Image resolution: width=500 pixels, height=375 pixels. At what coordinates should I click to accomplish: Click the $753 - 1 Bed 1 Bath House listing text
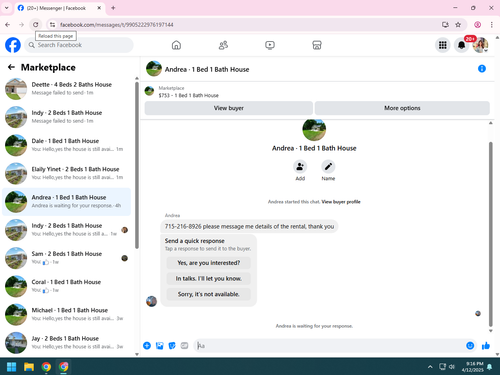(x=189, y=95)
